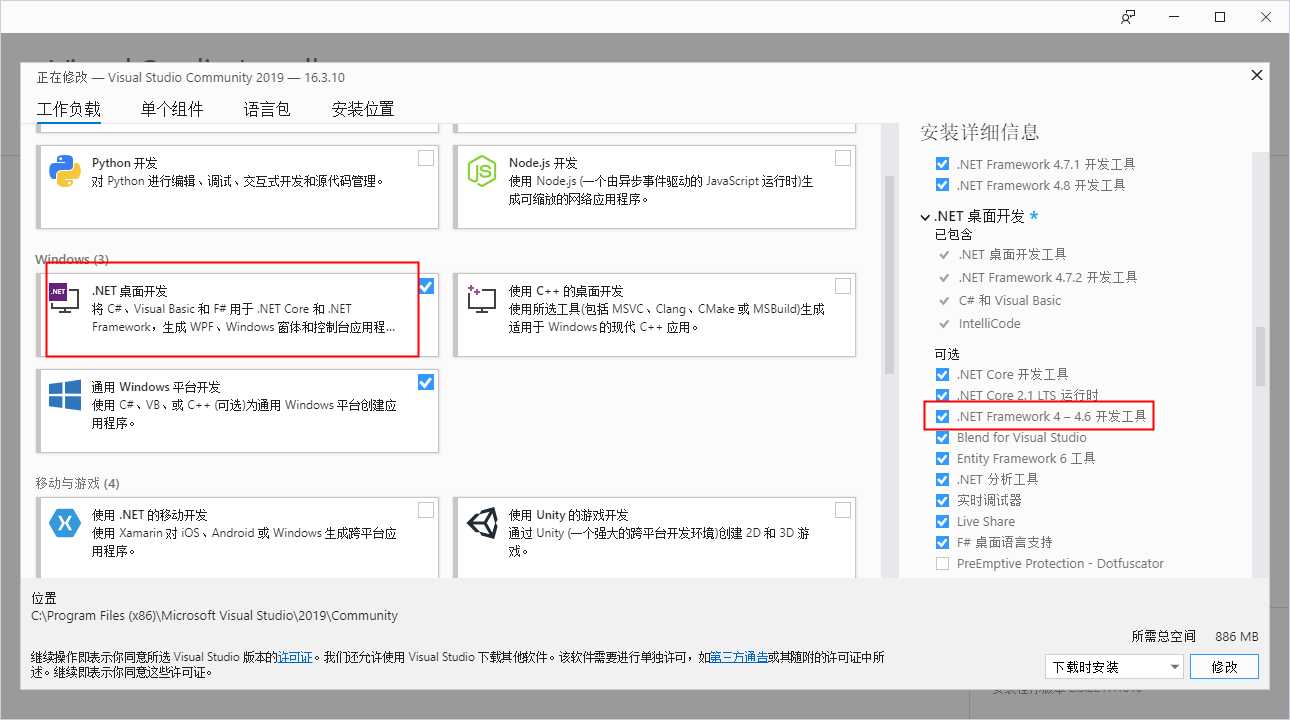Switch to the 语言包 tab

pyautogui.click(x=267, y=110)
